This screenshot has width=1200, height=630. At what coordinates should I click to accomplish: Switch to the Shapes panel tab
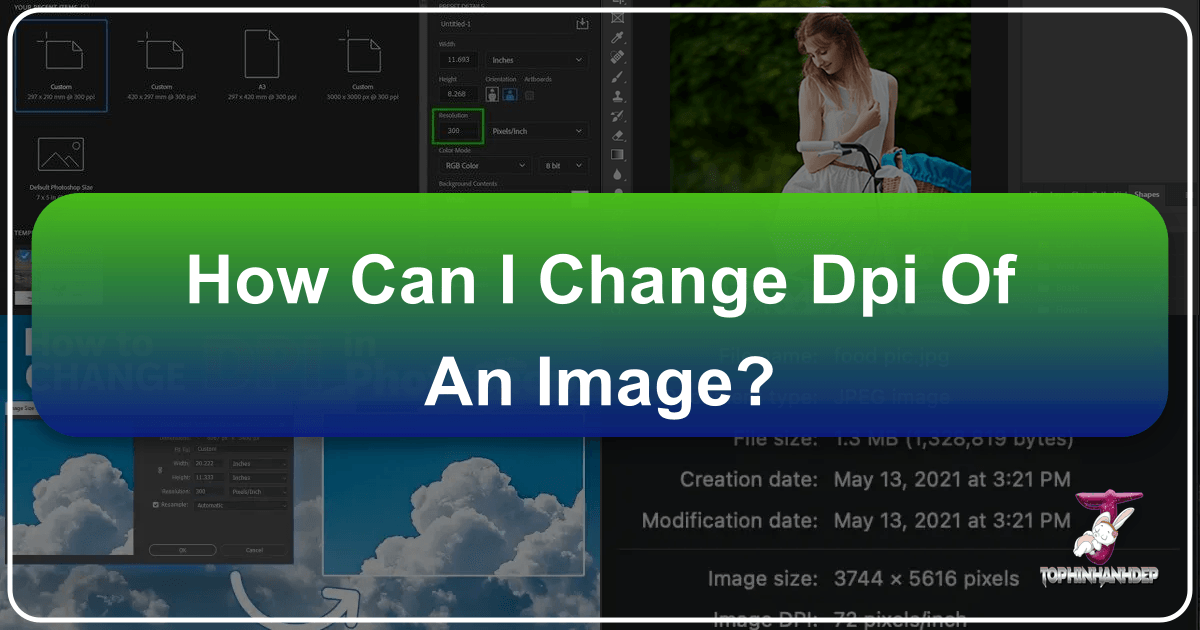(1145, 194)
